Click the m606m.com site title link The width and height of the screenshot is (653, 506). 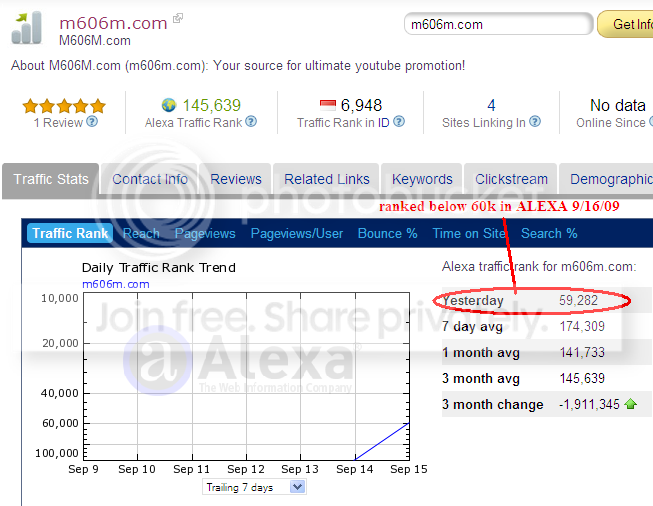[113, 23]
